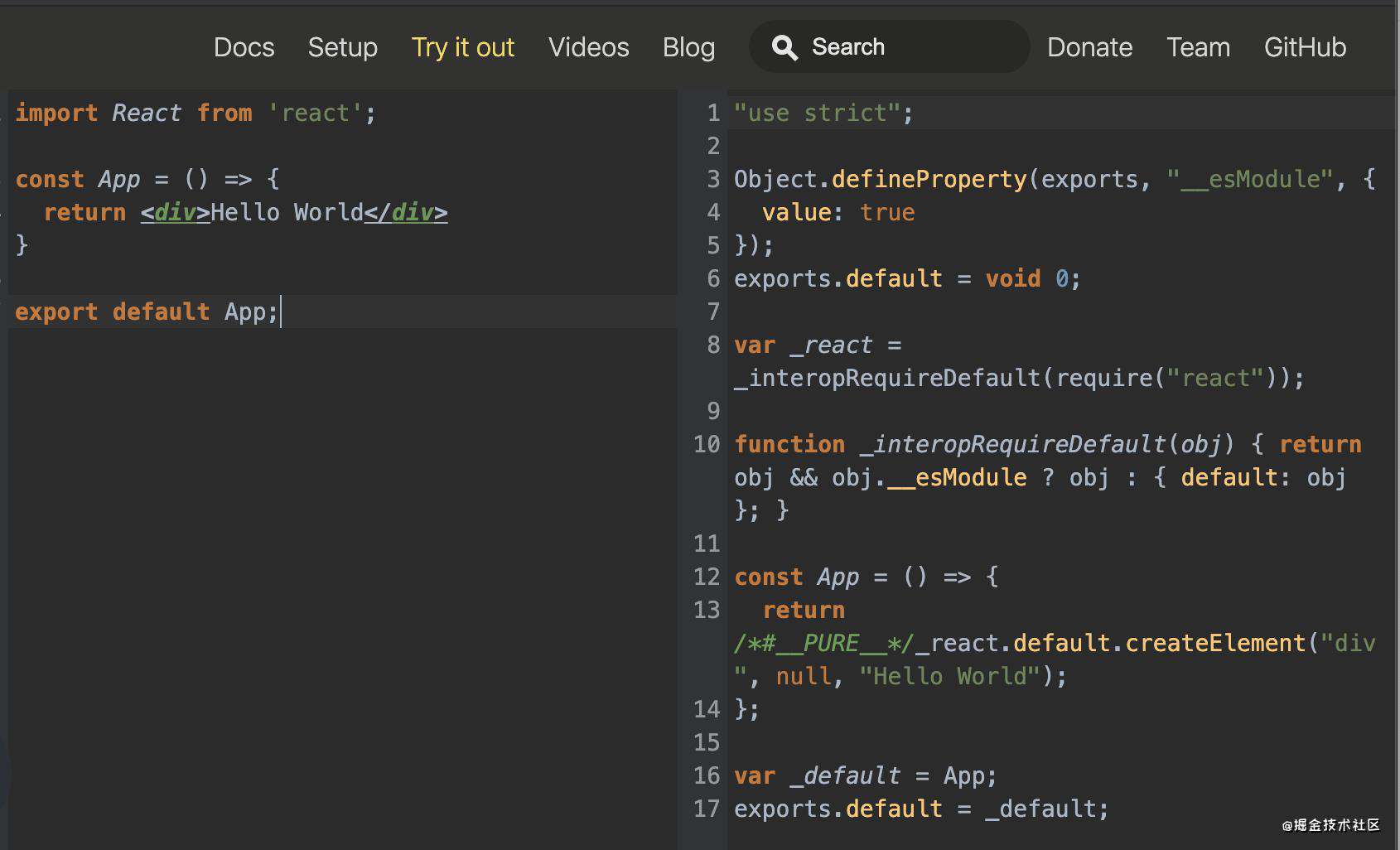1400x850 pixels.
Task: Click 'exports.default = void 0;' line
Action: 907,278
